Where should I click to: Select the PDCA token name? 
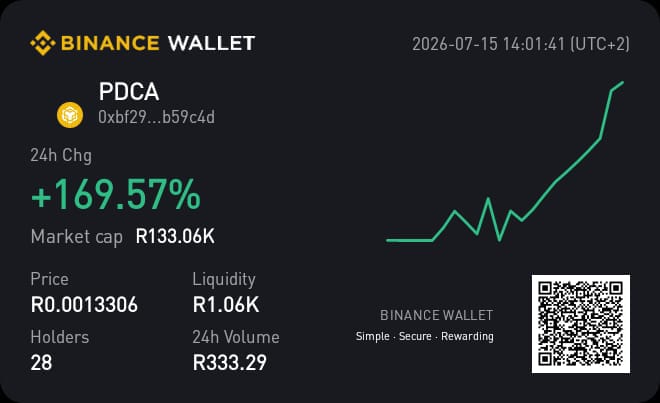coord(129,91)
